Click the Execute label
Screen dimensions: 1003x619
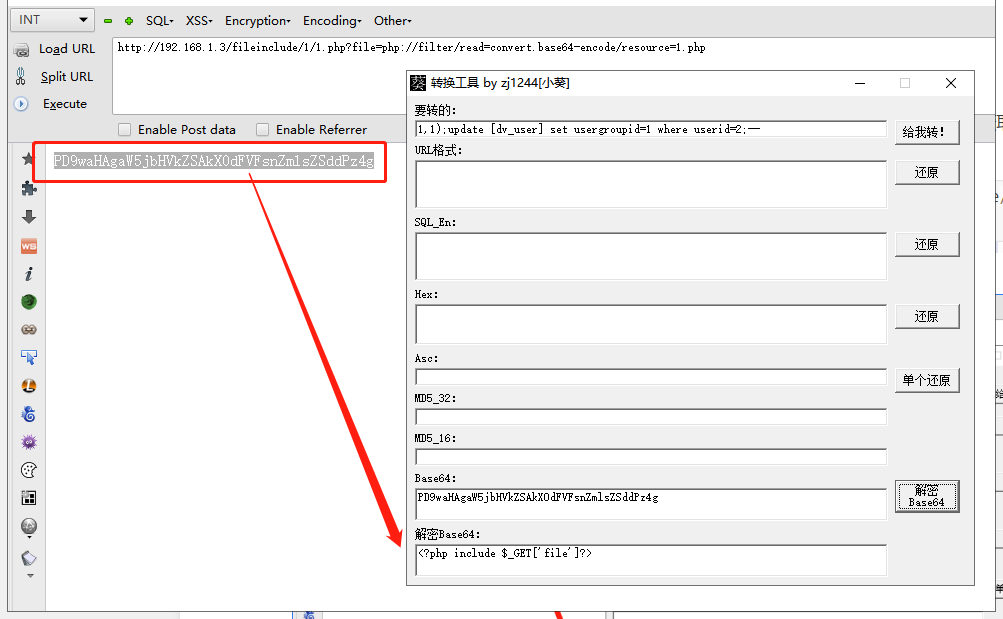pyautogui.click(x=65, y=104)
